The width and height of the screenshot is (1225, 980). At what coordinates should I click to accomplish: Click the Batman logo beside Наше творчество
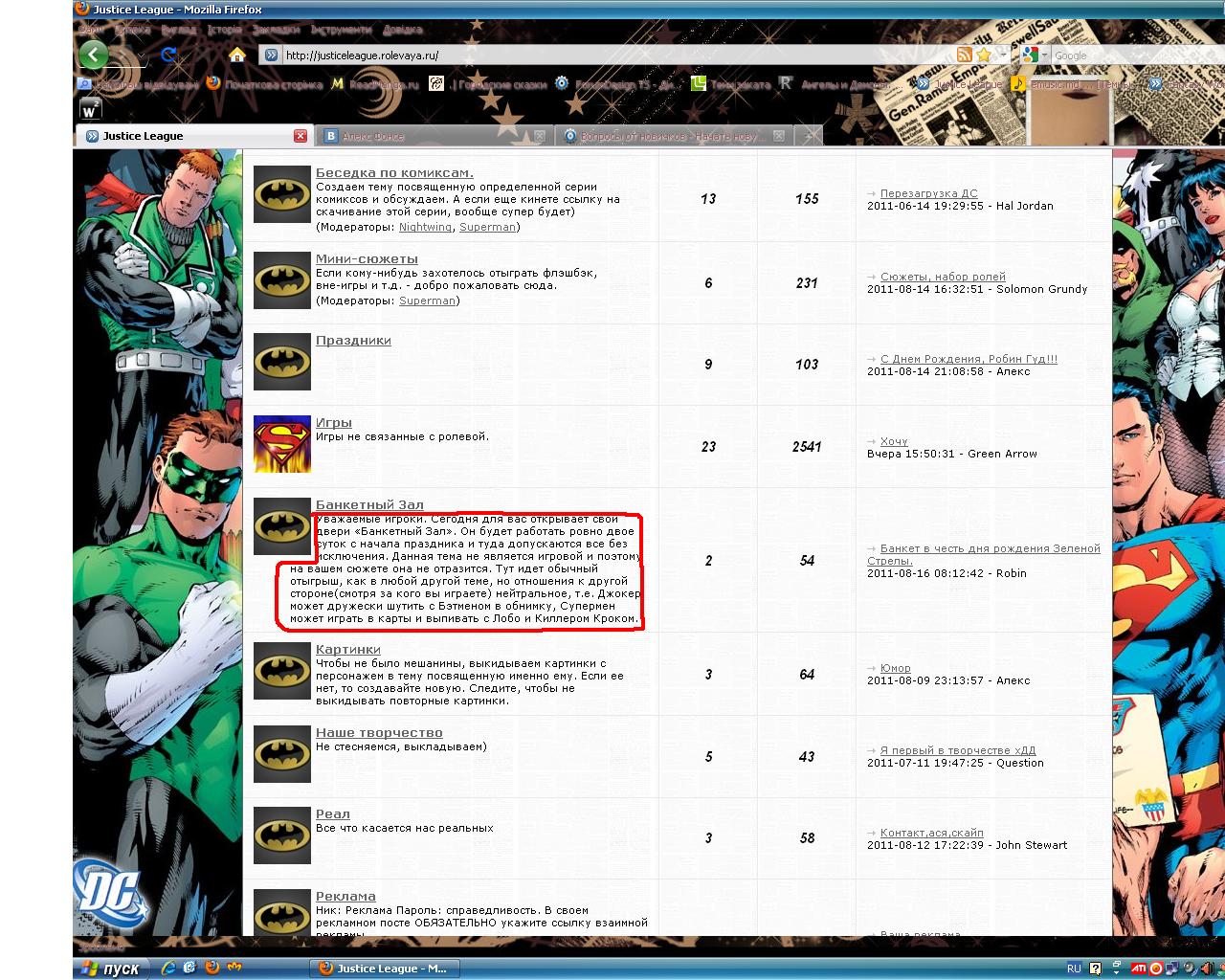[282, 754]
